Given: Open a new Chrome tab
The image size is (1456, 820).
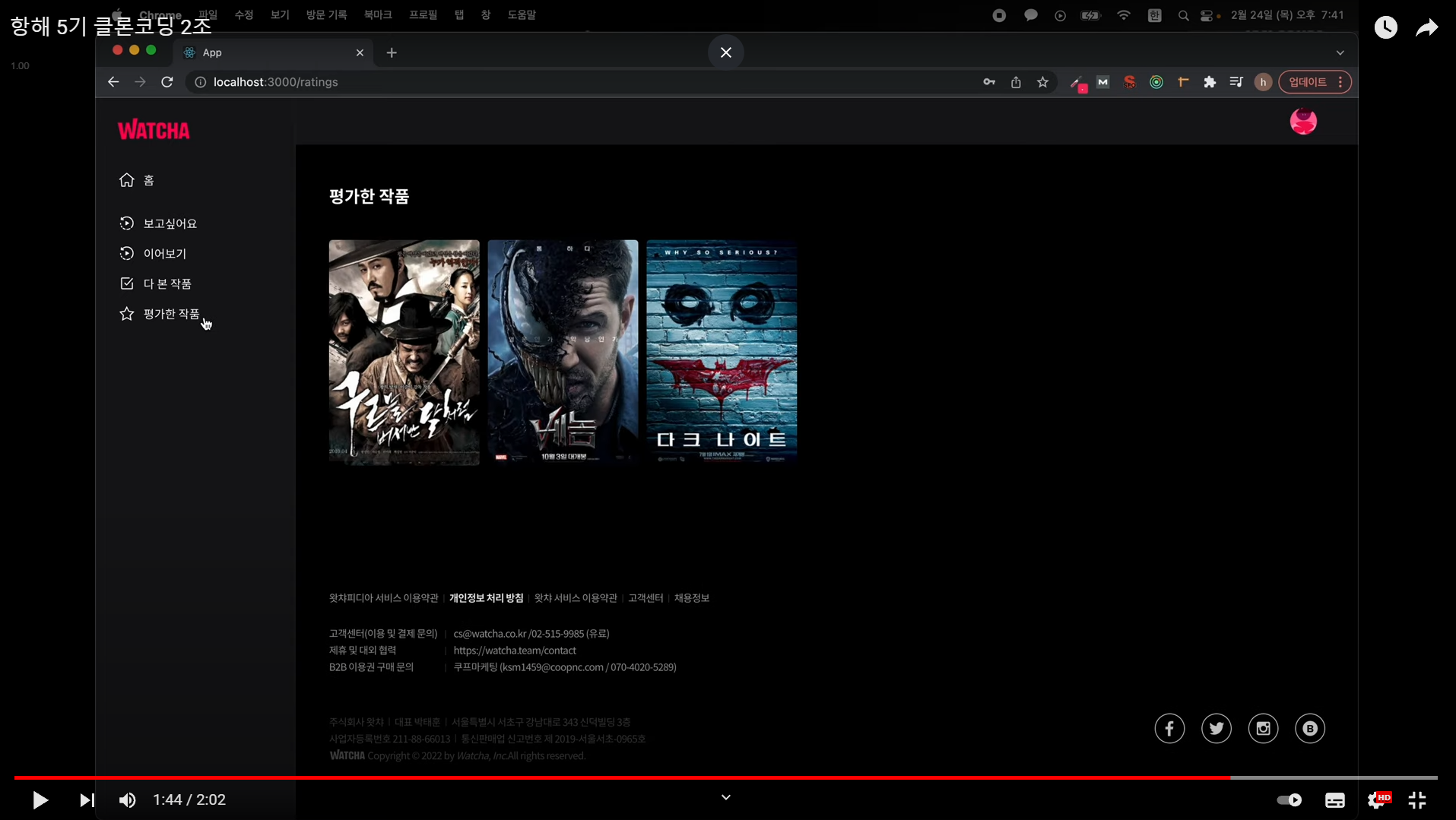Looking at the screenshot, I should point(392,52).
